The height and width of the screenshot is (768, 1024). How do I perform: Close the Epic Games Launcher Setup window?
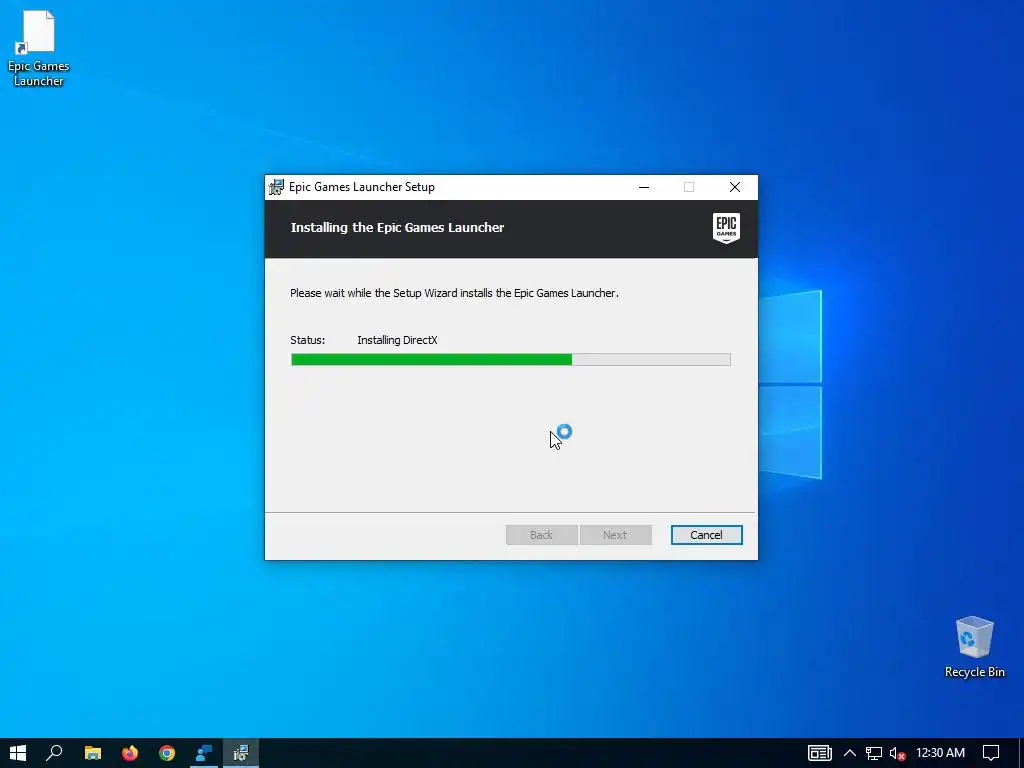(x=735, y=187)
